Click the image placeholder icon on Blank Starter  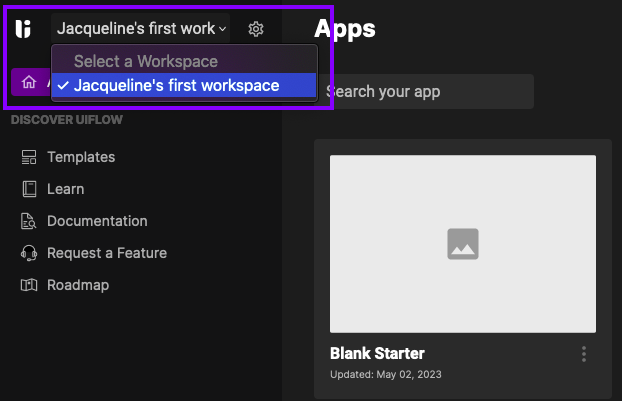click(463, 244)
